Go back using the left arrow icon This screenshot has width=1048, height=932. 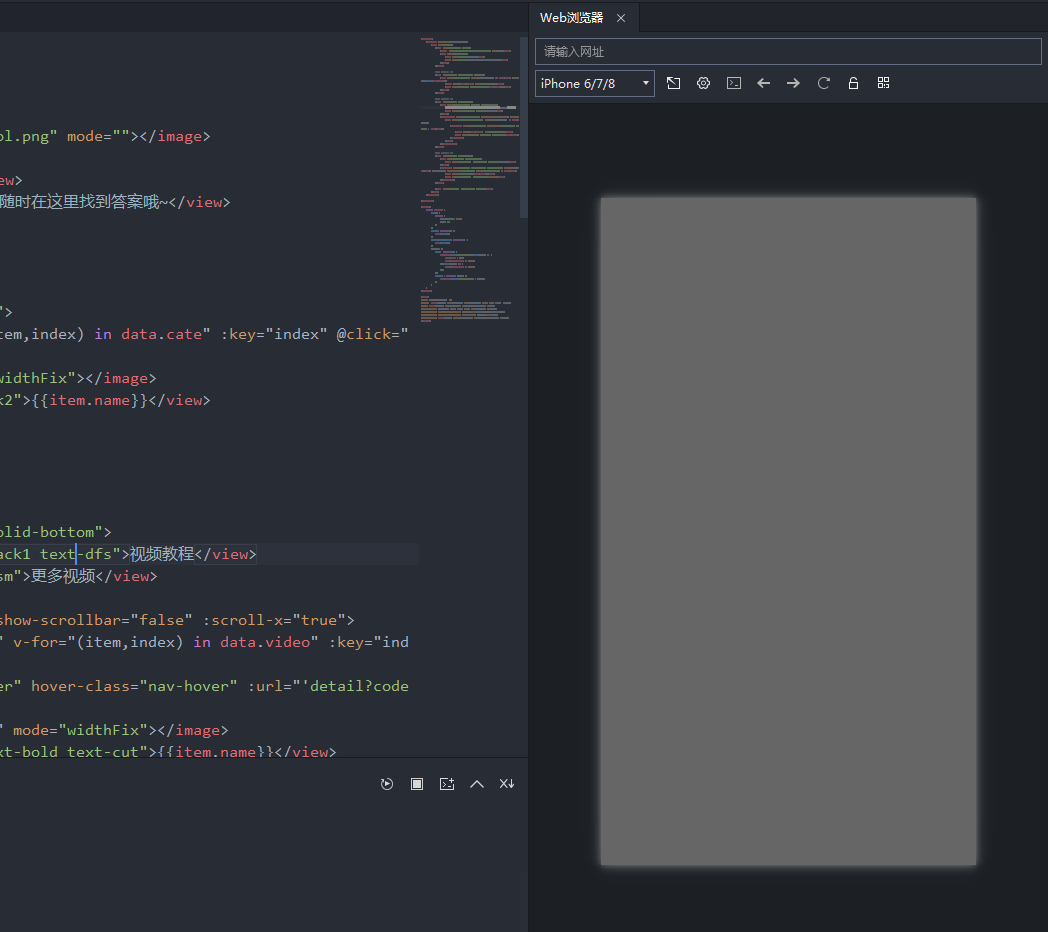tap(764, 83)
